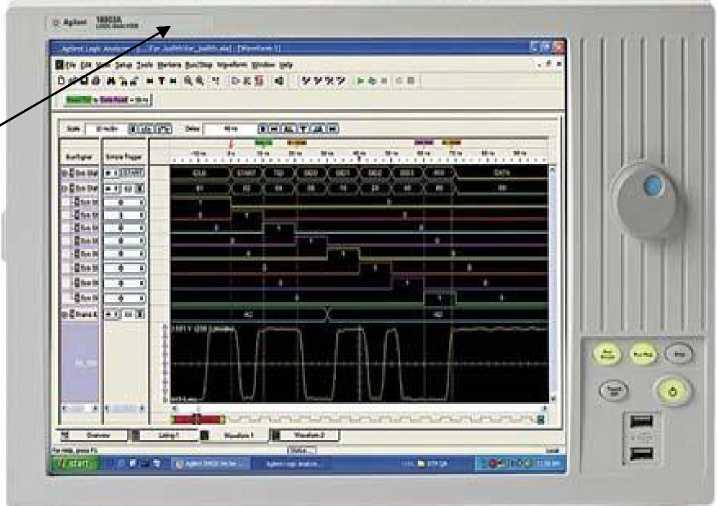Expand the last bus row above analog waveform

(x=64, y=314)
